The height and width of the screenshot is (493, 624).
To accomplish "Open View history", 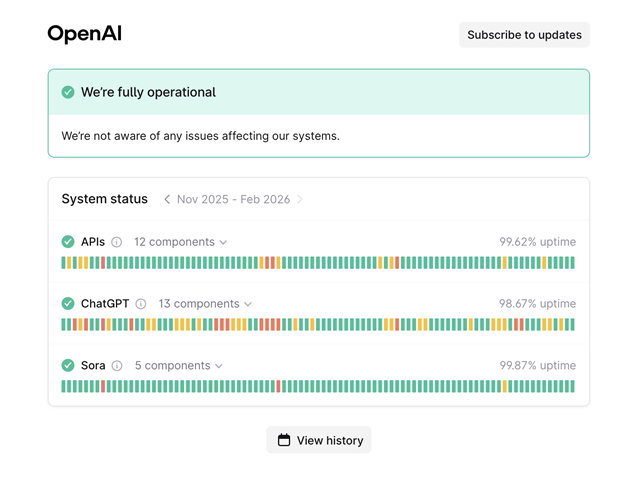I will pyautogui.click(x=318, y=440).
